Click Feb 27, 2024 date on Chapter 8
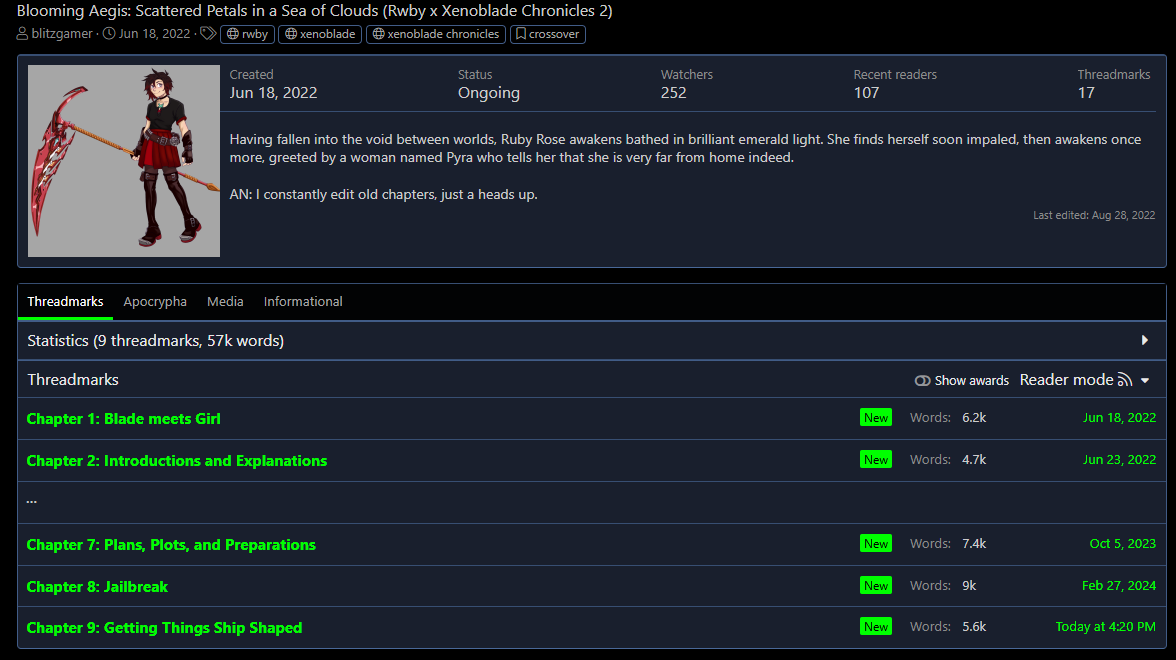Viewport: 1176px width, 660px height. 1118,586
